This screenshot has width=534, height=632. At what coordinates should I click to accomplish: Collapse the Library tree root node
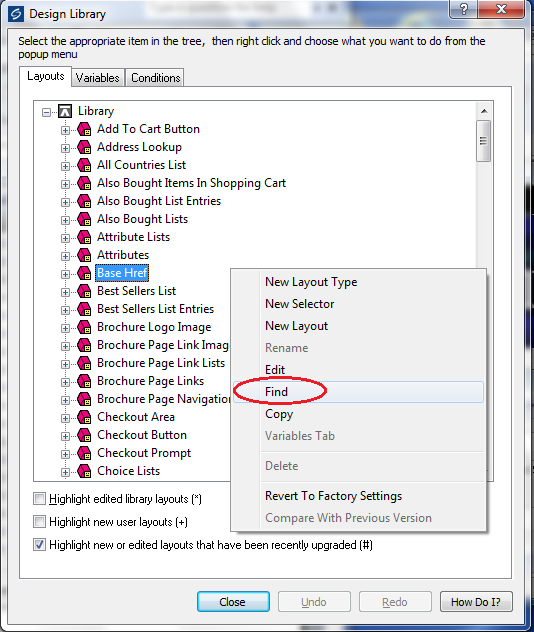point(47,112)
